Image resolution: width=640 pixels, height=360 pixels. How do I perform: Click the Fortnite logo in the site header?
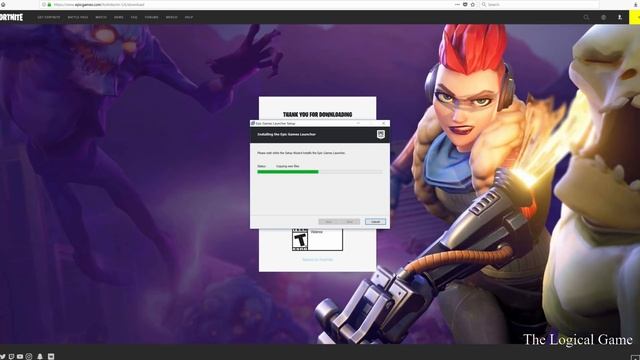tap(11, 17)
